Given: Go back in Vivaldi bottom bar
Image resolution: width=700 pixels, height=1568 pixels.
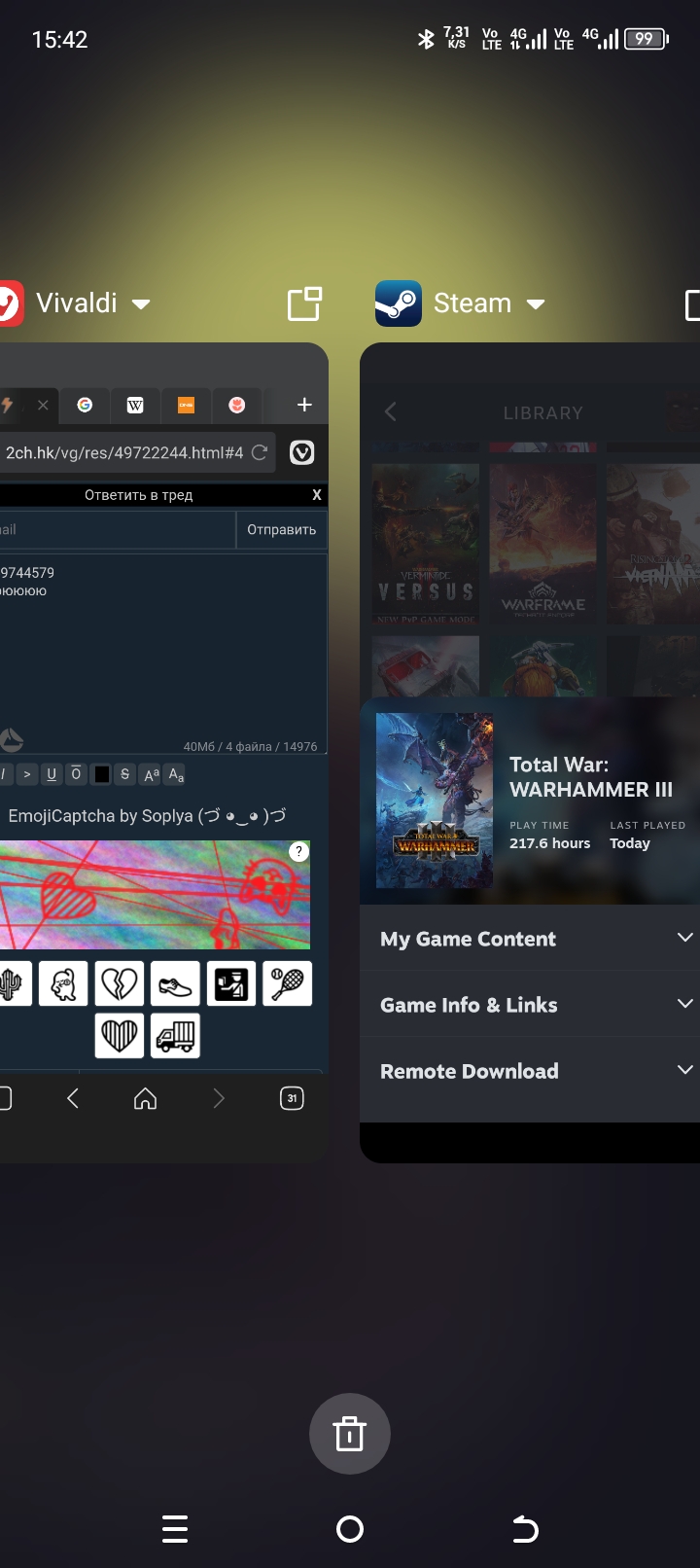Looking at the screenshot, I should tap(72, 1098).
